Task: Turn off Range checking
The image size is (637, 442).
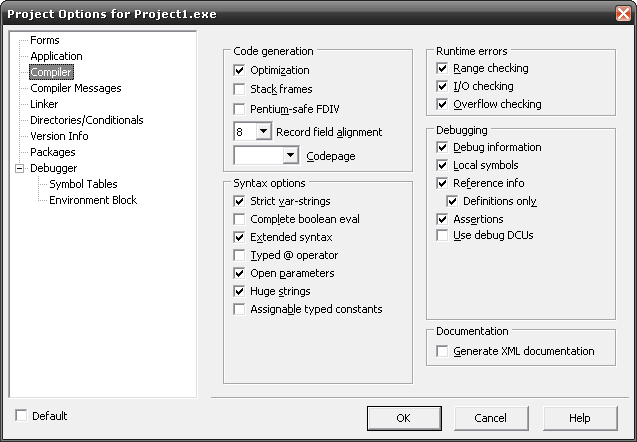Action: point(442,68)
